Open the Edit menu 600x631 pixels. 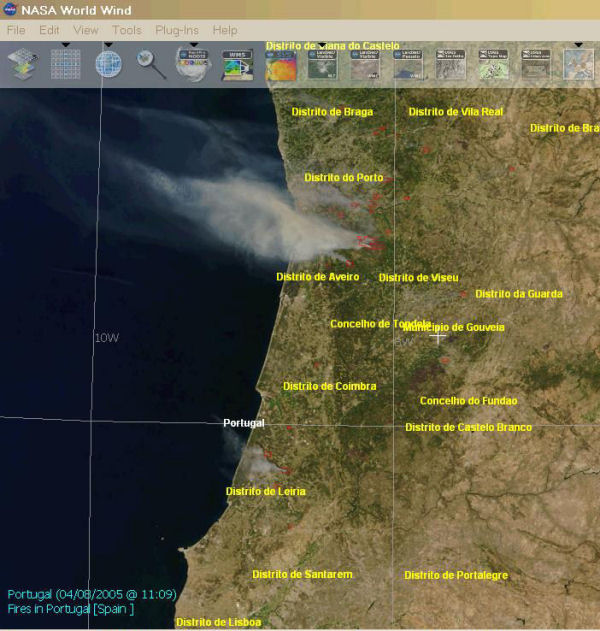[x=49, y=31]
